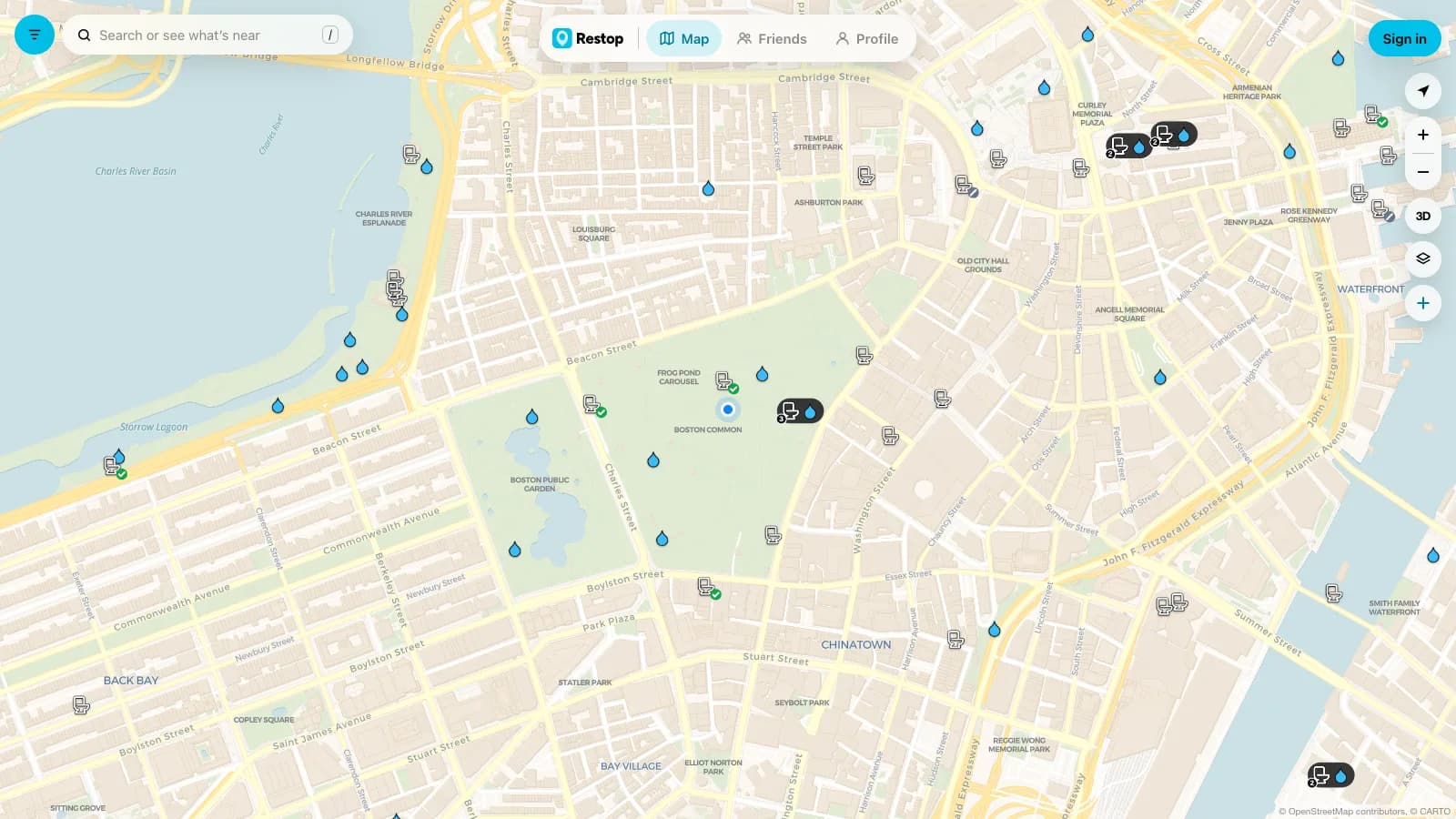Switch to the Map tab

click(x=683, y=38)
